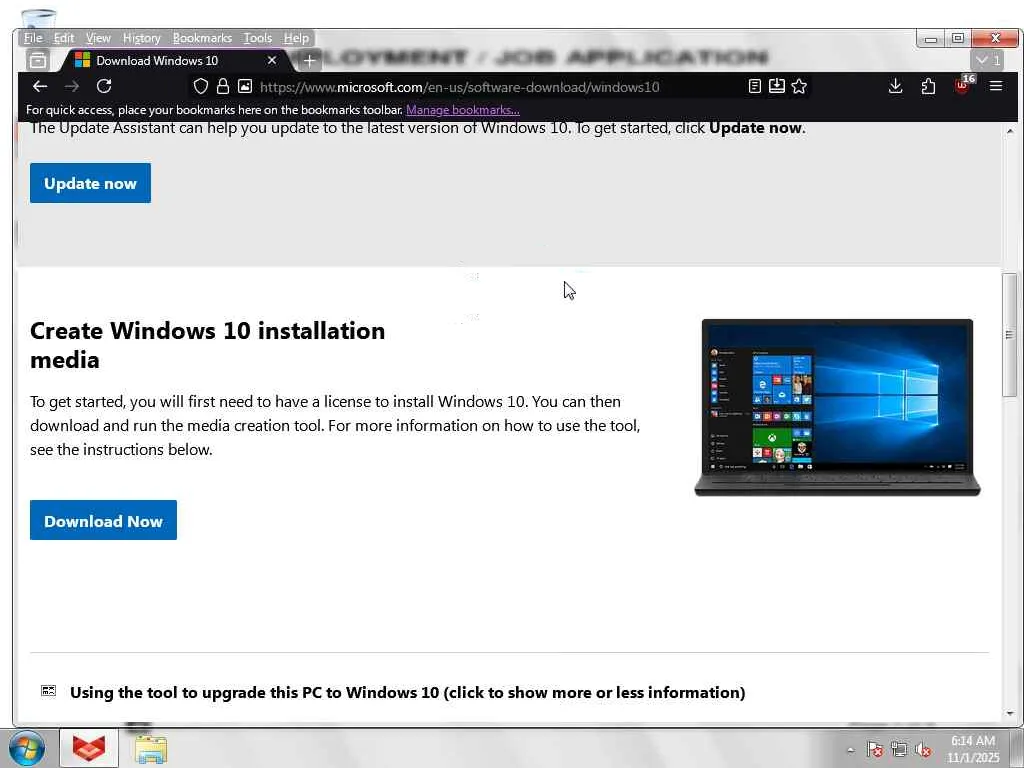Click the Manage bookmarks link
The width and height of the screenshot is (1024, 768).
(462, 110)
